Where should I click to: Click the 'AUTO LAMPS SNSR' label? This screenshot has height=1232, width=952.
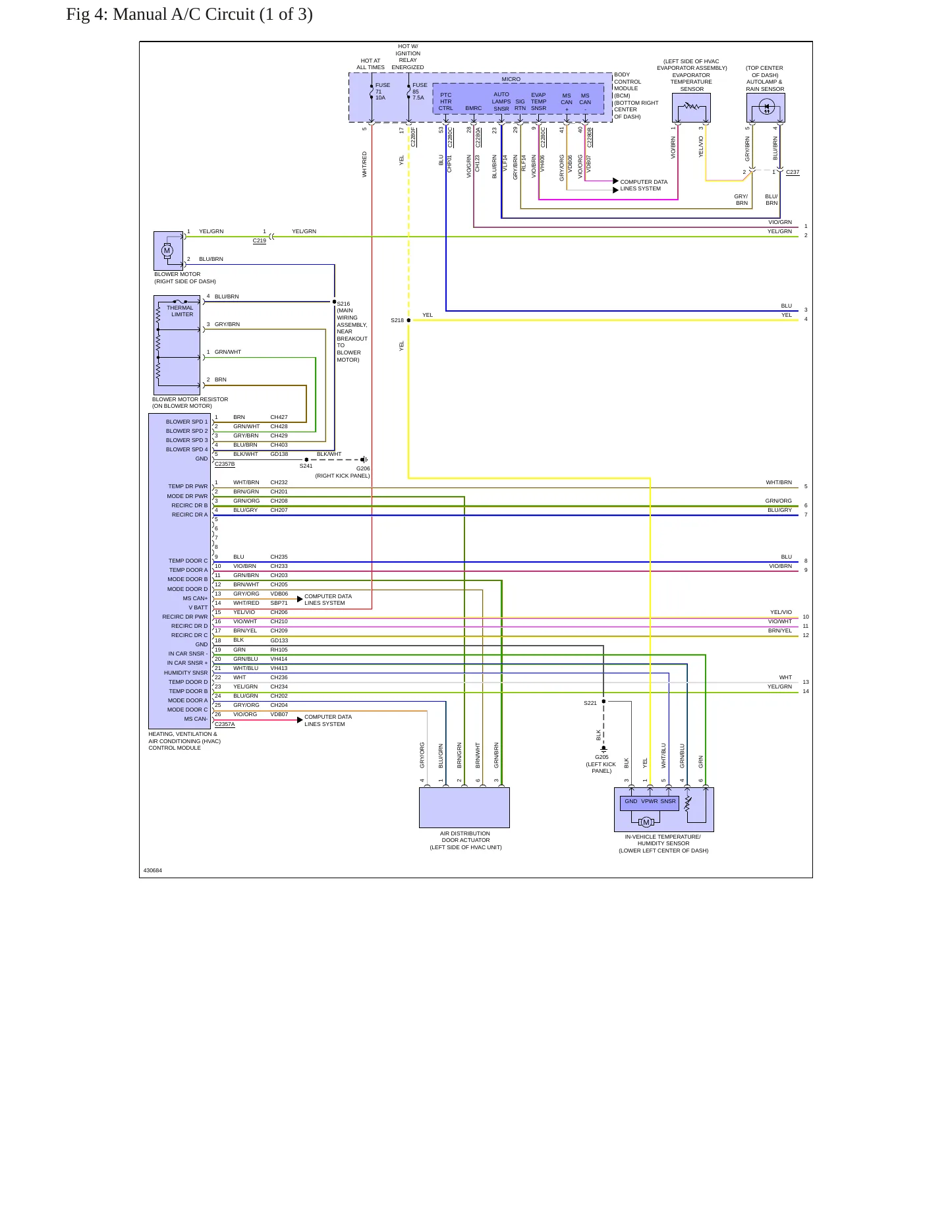501,101
